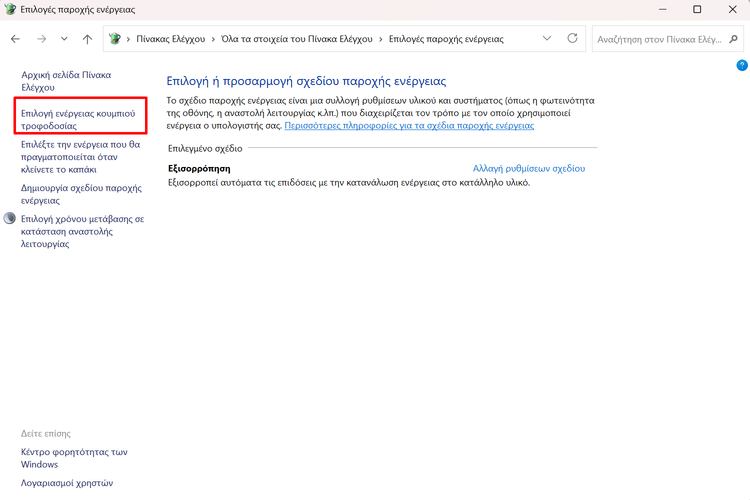750x500 pixels.
Task: Open Περισσότερες πληροφορίες για τα σχέδια link
Action: [409, 126]
